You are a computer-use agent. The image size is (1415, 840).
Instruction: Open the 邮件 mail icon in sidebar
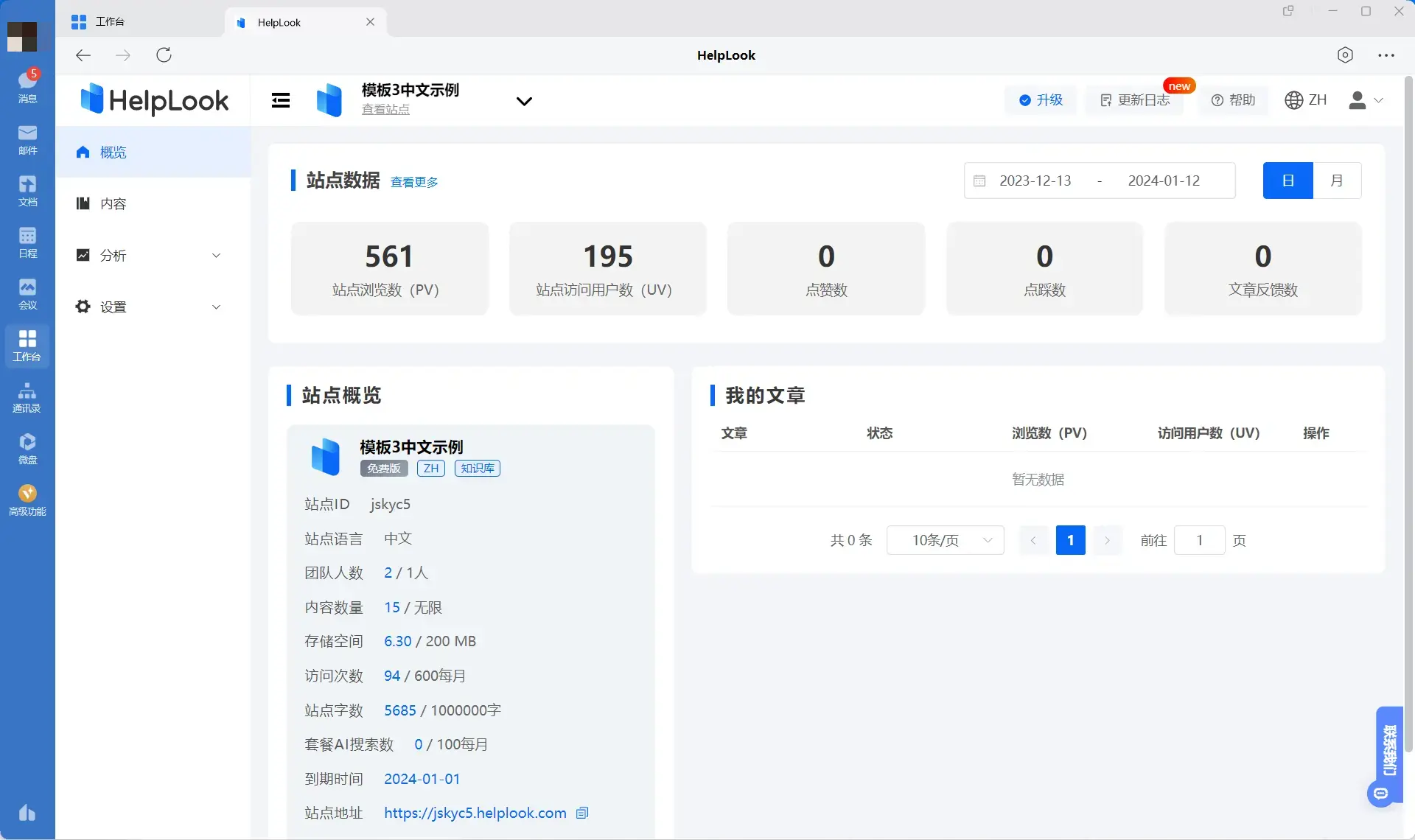tap(27, 139)
